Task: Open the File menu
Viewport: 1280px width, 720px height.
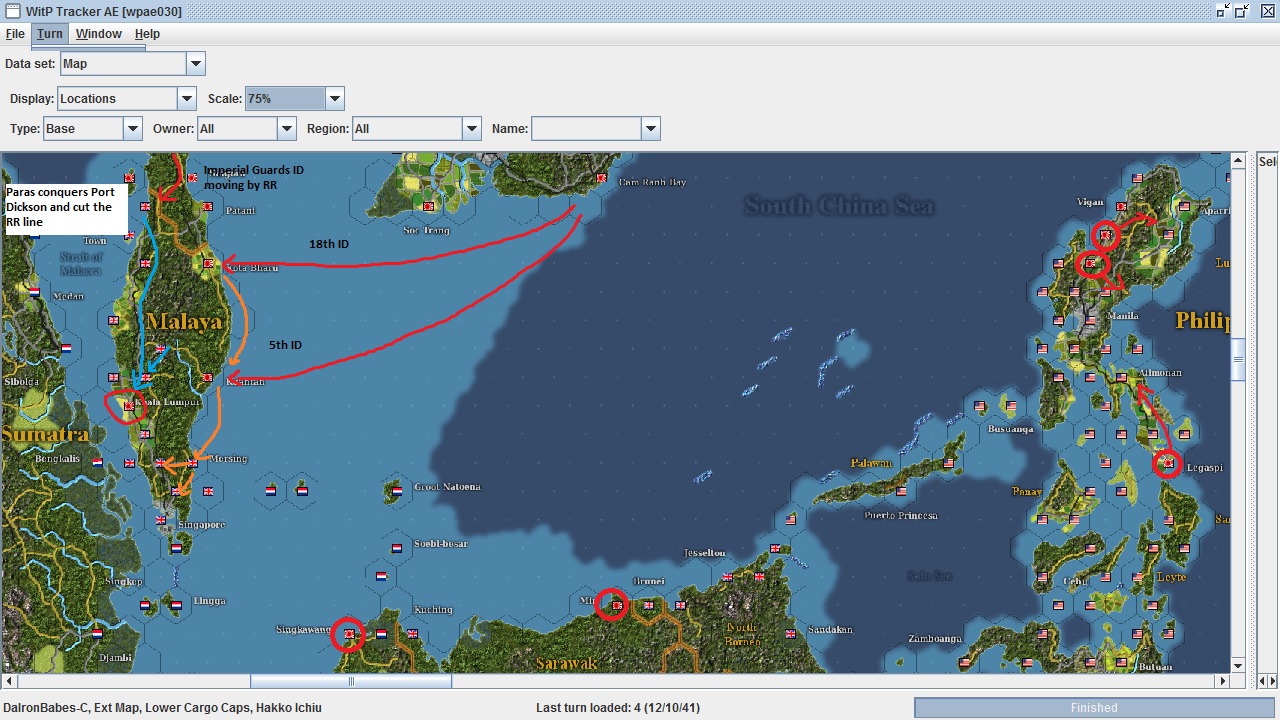Action: [x=15, y=34]
